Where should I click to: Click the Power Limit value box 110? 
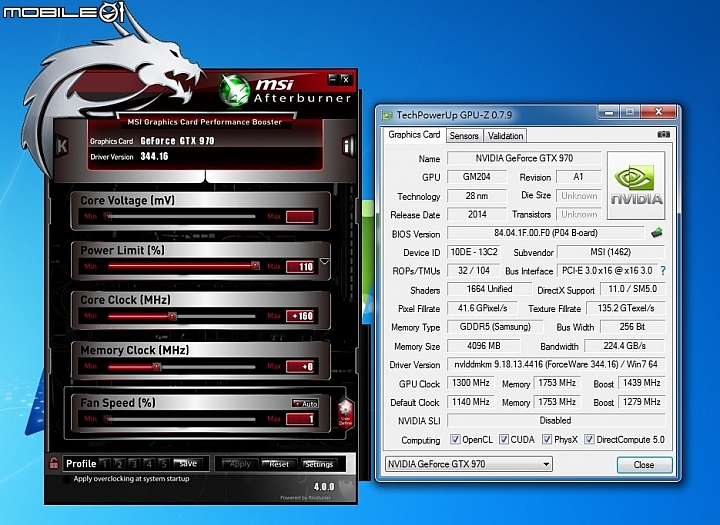coord(300,266)
